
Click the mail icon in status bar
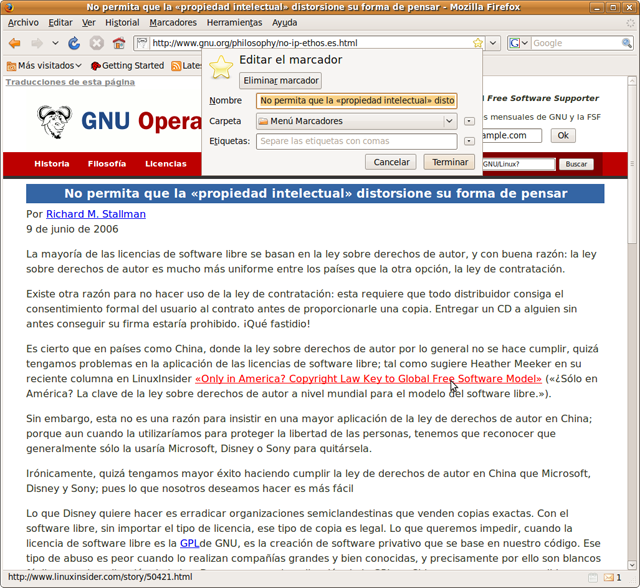tap(608, 578)
